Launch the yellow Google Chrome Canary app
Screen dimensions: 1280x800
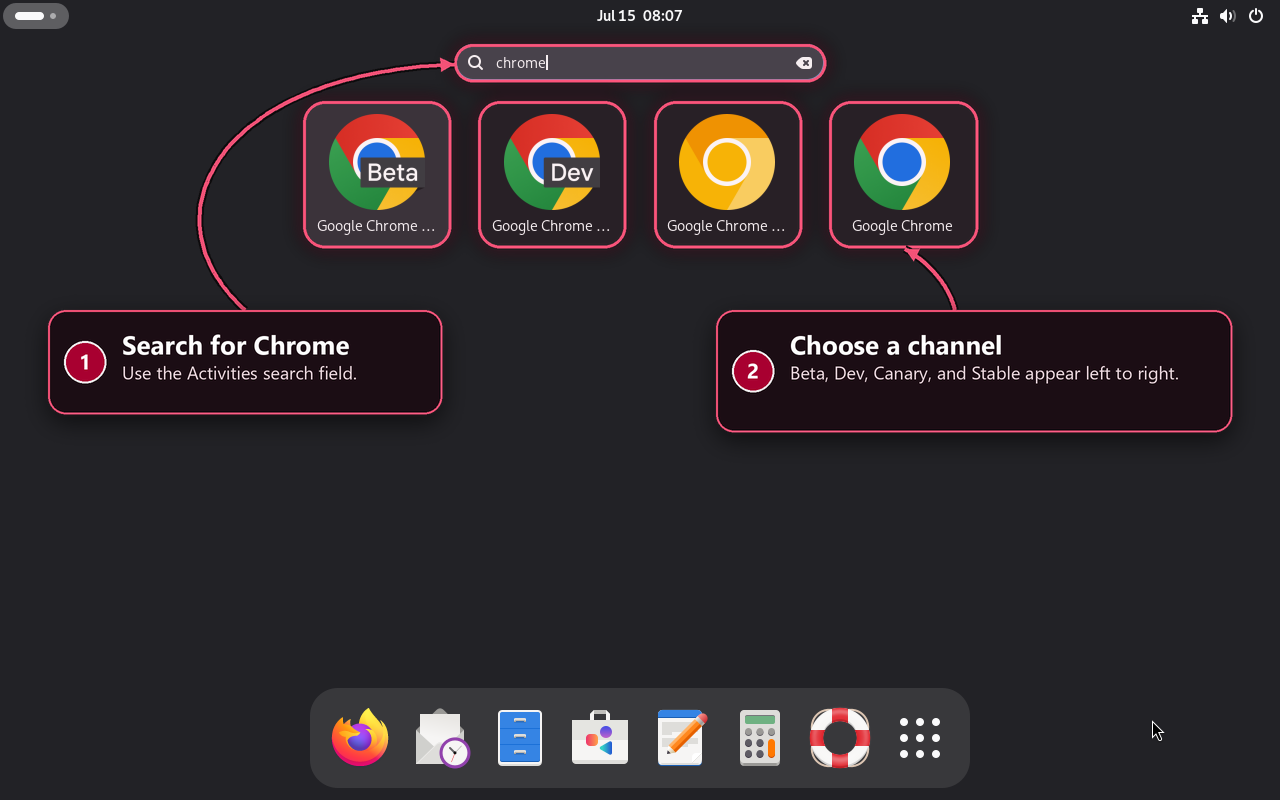(x=728, y=174)
